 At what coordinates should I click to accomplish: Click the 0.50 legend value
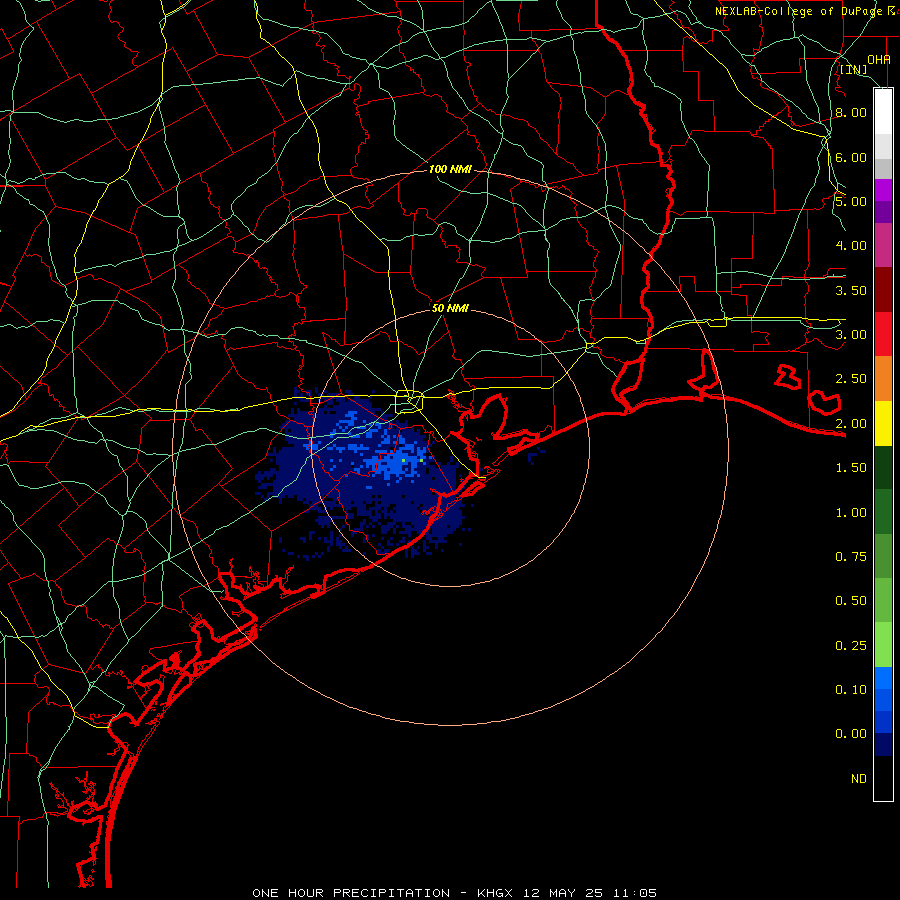(x=851, y=601)
